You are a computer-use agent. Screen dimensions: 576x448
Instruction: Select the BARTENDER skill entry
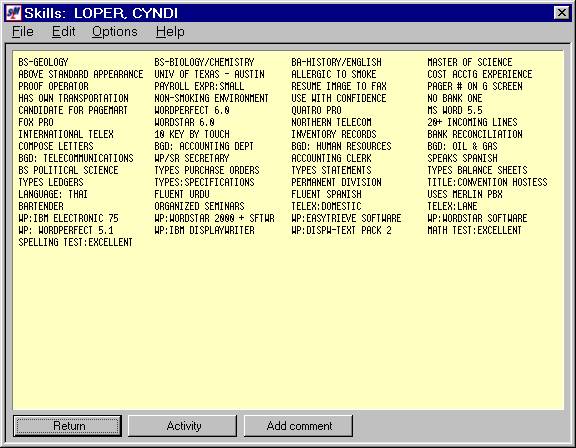coord(41,206)
